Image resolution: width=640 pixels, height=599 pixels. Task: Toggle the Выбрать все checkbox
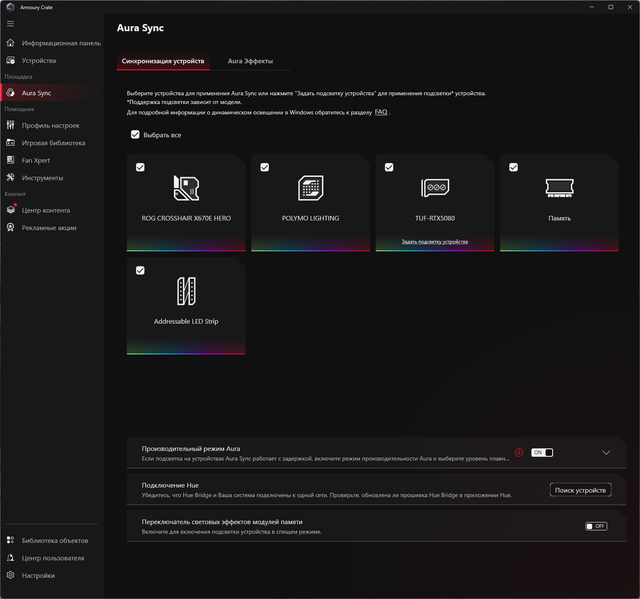(135, 135)
